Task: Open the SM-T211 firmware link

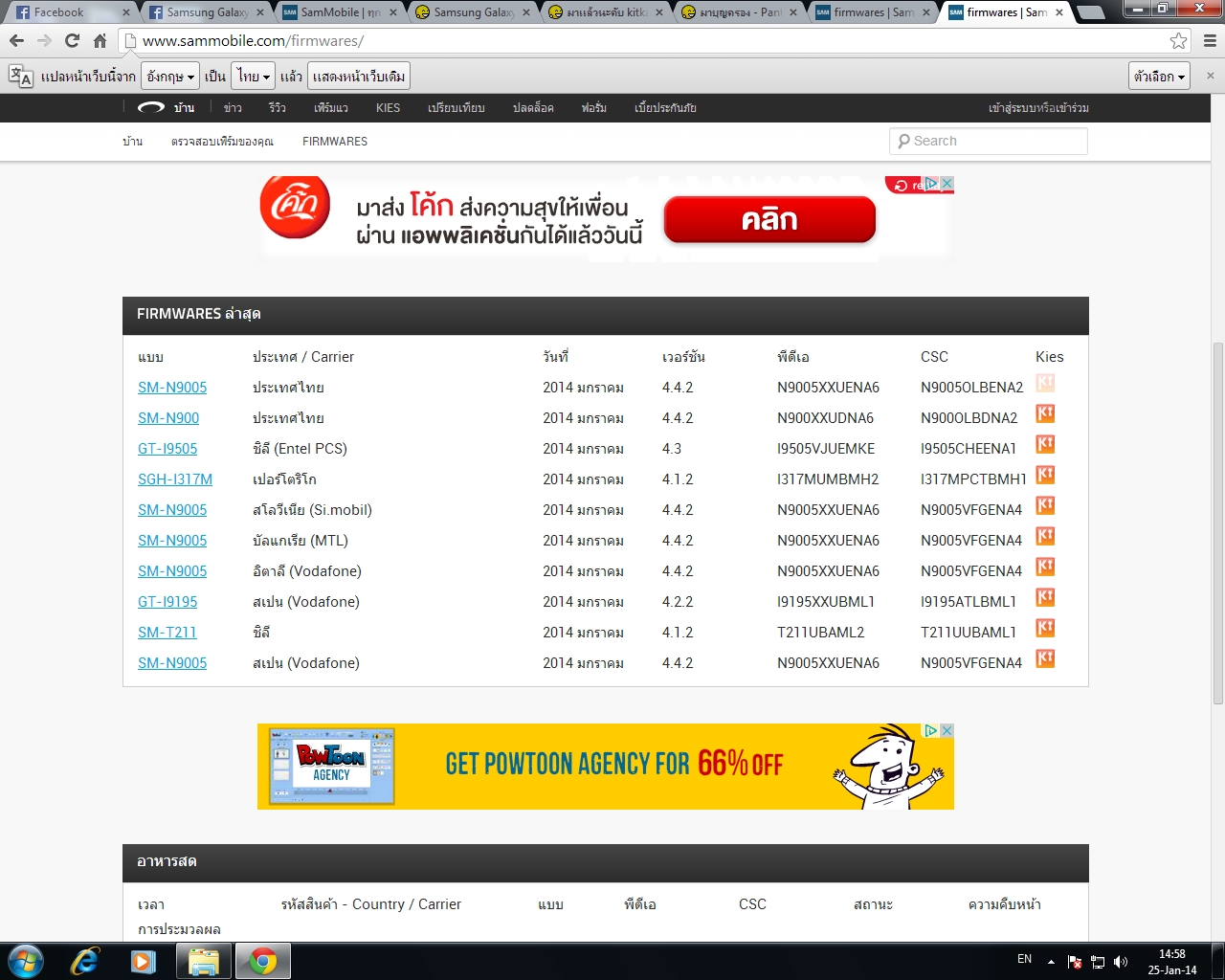Action: [167, 632]
